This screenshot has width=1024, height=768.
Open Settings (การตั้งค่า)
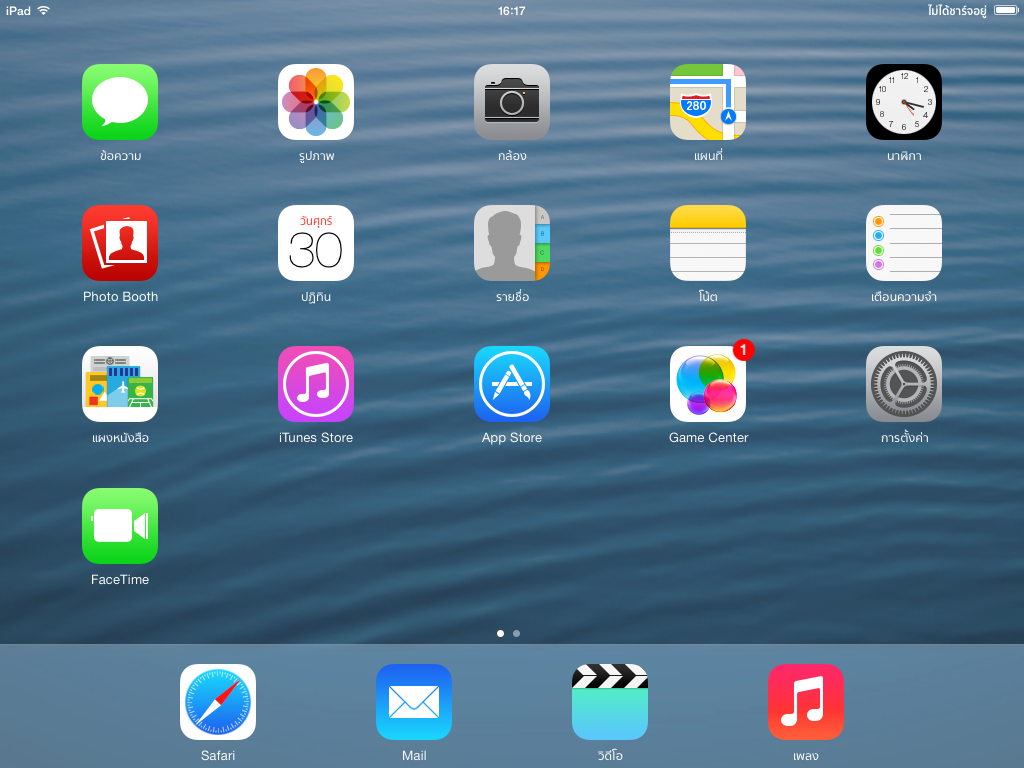point(904,384)
